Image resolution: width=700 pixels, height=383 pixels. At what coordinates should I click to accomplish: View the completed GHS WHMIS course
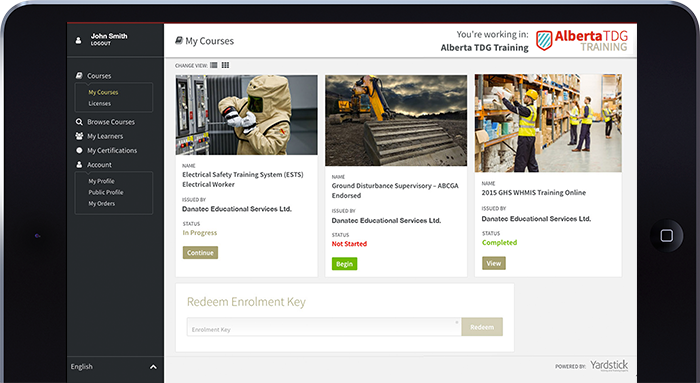(x=494, y=263)
